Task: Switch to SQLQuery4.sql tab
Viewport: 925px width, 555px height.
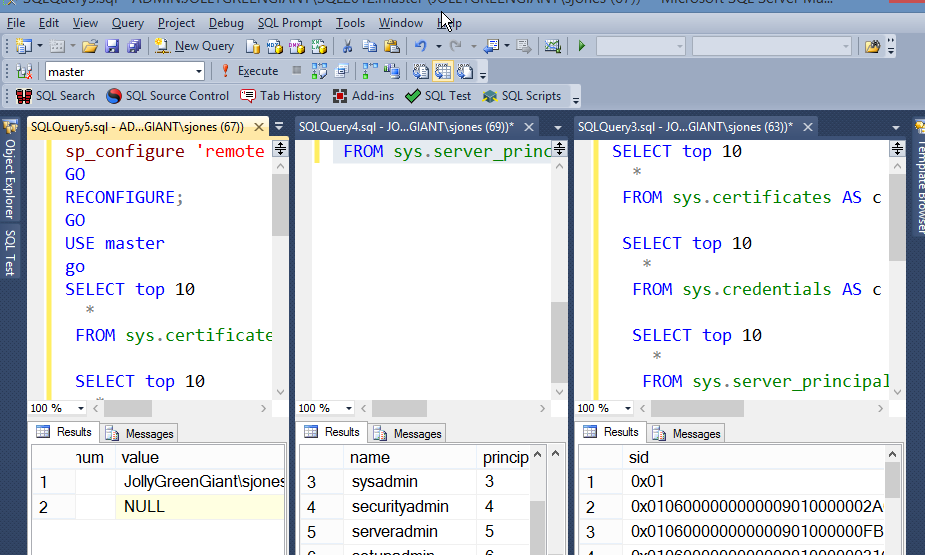Action: tap(406, 127)
